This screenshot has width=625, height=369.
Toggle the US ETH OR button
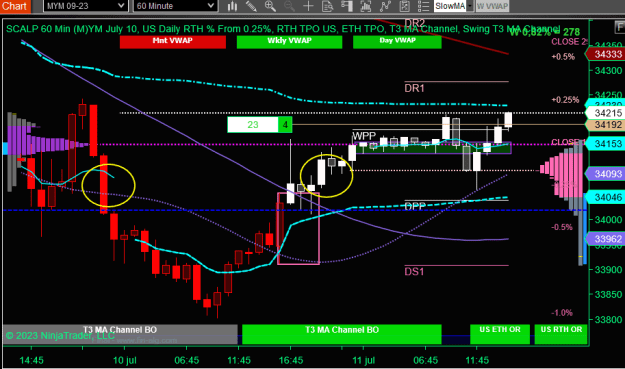pyautogui.click(x=500, y=334)
